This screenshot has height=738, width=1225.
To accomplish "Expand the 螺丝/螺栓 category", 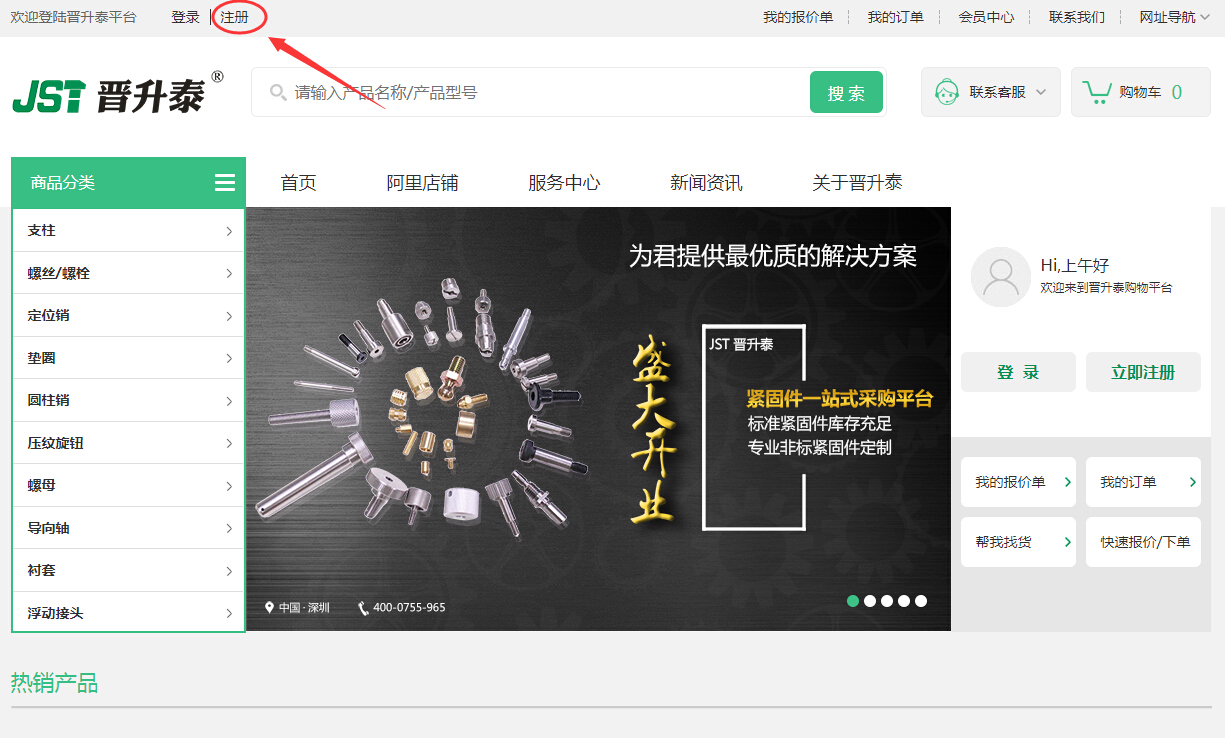I will (x=128, y=273).
